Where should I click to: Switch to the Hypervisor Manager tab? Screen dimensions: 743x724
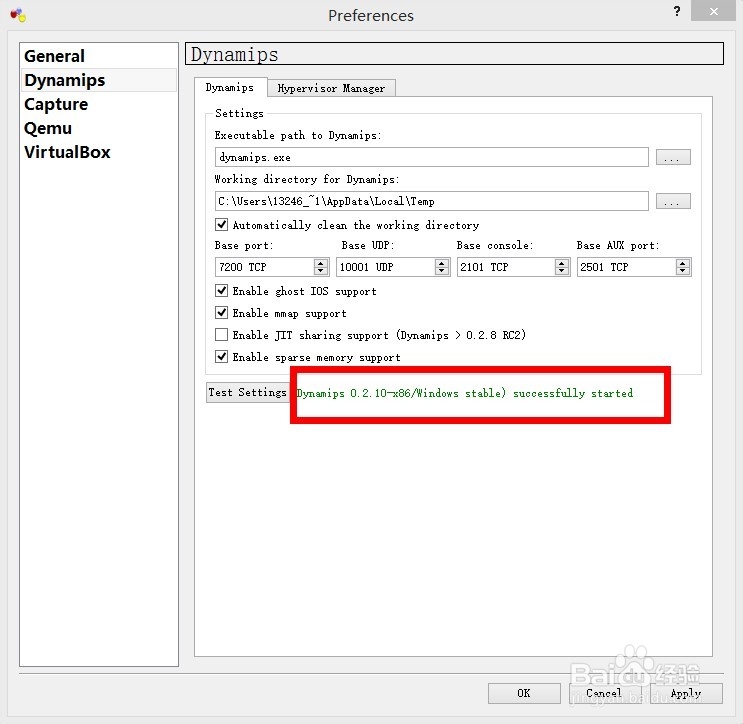point(331,88)
